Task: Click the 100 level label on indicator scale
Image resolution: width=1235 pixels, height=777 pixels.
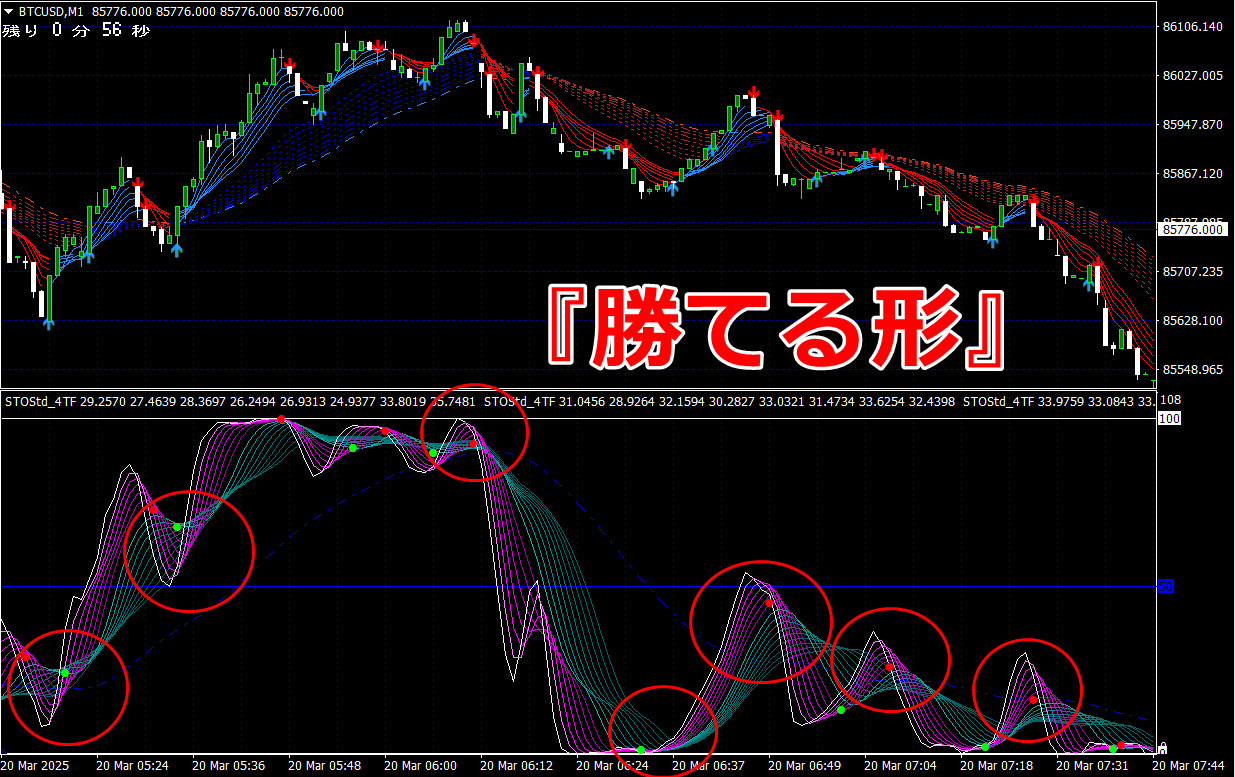Action: click(1168, 419)
